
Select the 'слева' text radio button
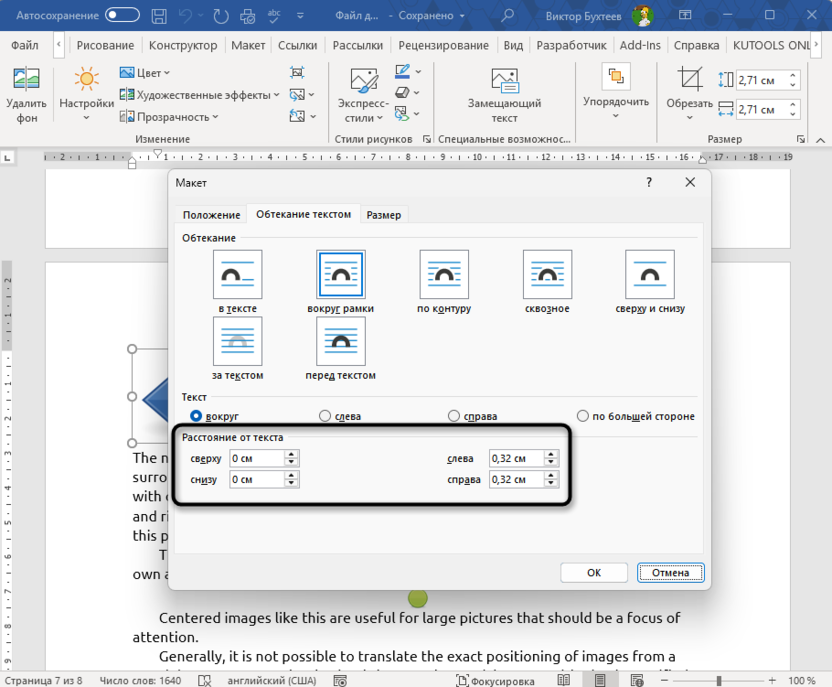click(x=325, y=416)
